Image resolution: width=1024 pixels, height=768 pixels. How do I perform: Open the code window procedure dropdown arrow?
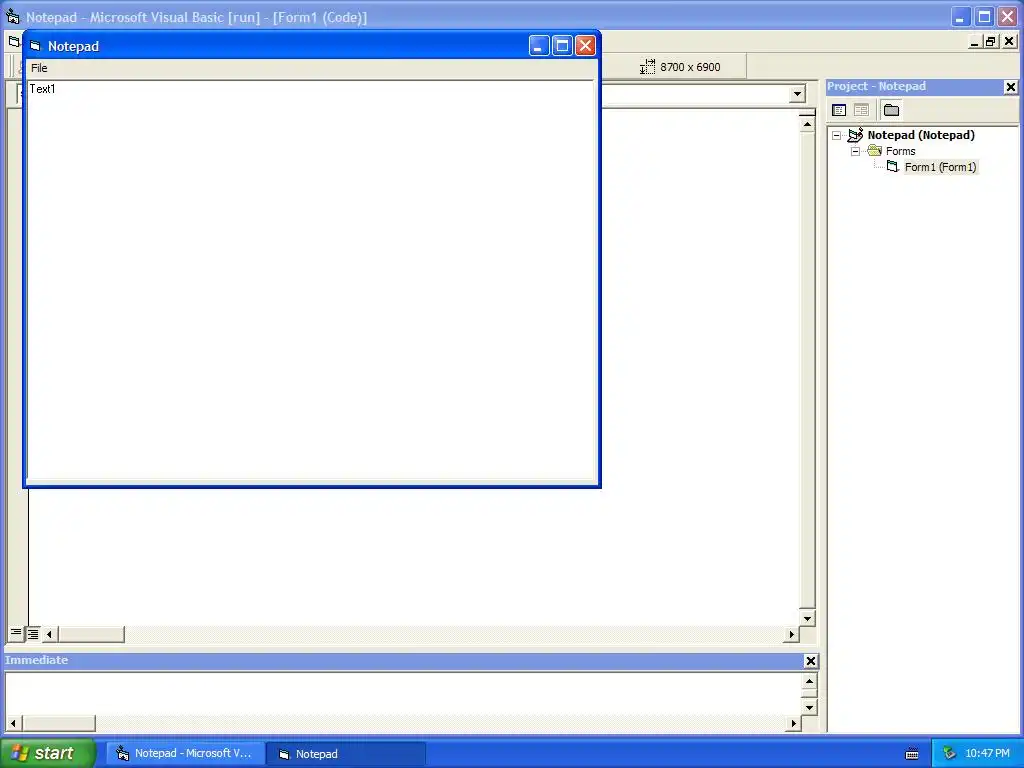[797, 95]
